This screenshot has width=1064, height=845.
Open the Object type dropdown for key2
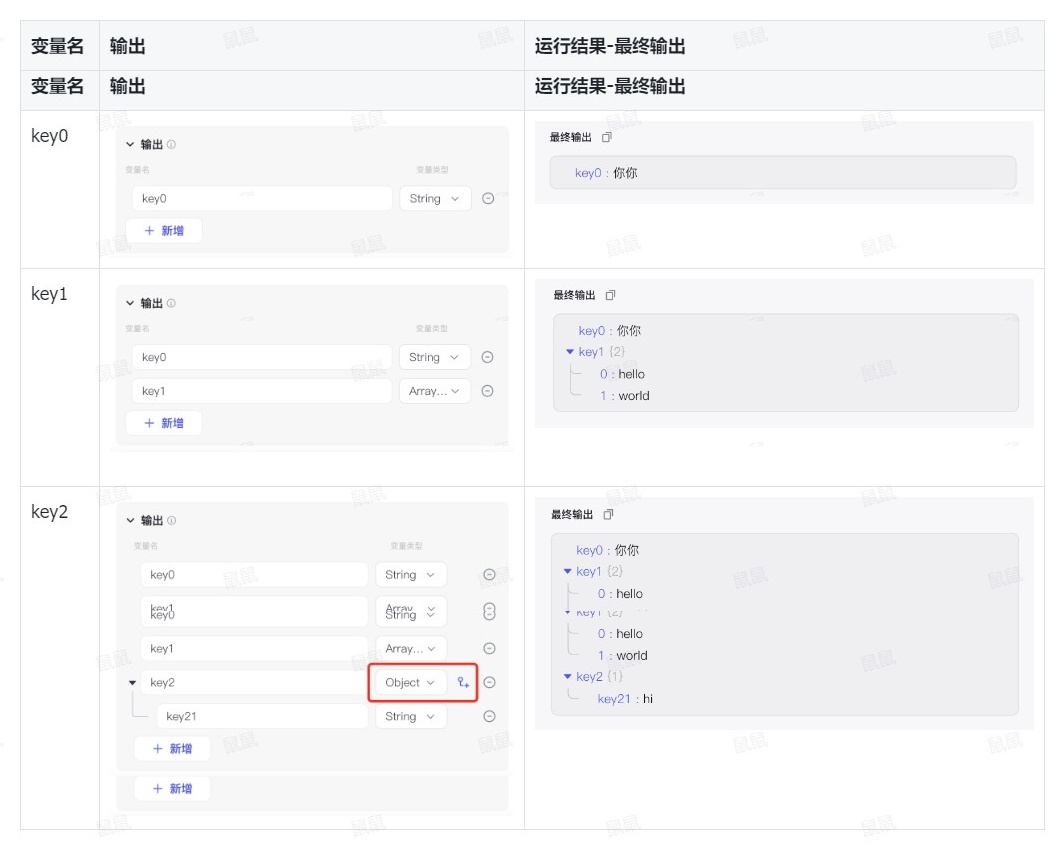click(411, 682)
